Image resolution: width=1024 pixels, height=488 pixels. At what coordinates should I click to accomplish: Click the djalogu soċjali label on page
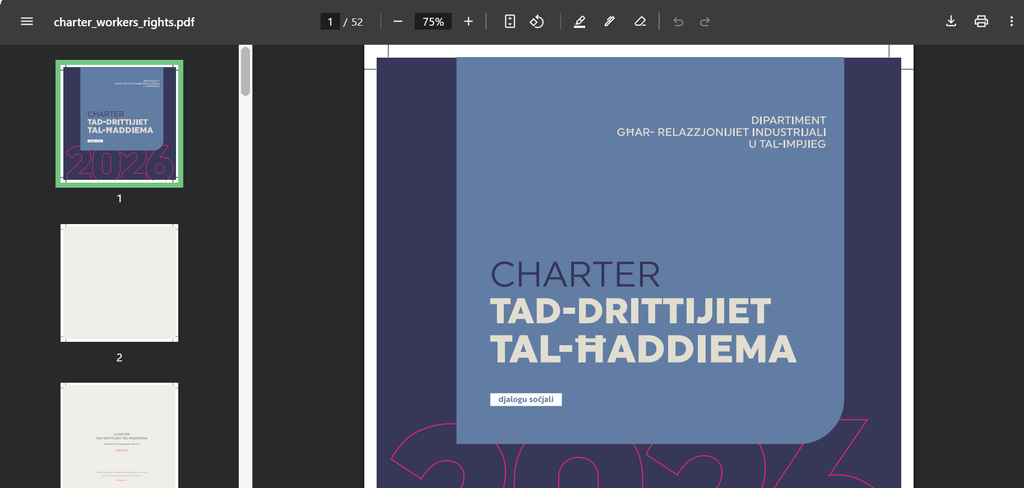(x=526, y=399)
